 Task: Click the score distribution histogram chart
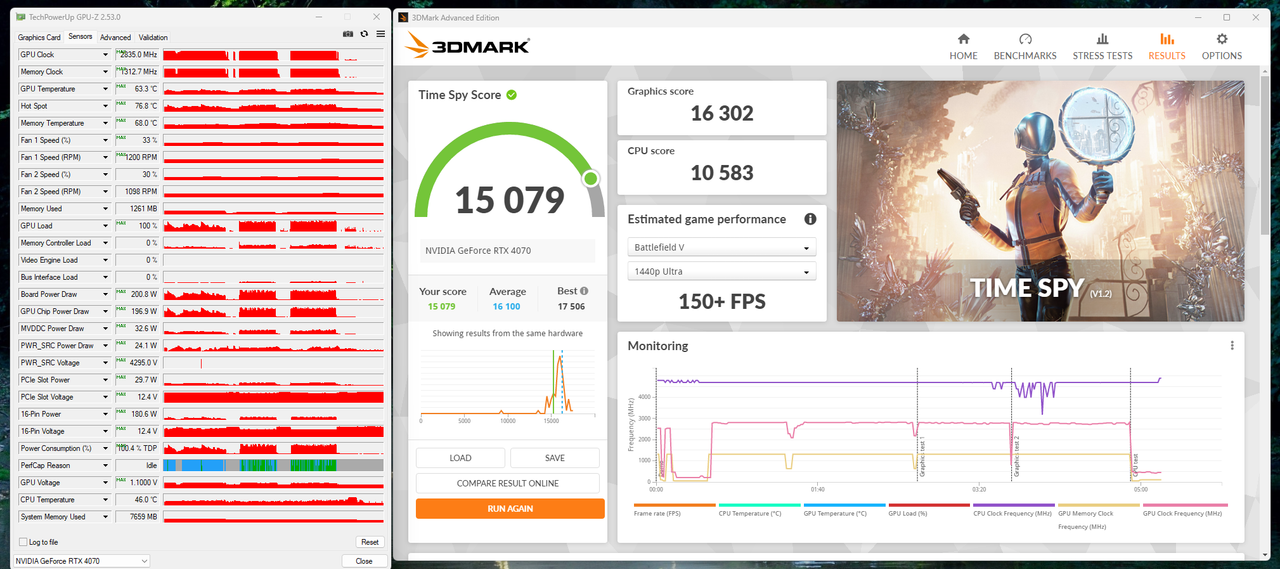click(x=510, y=383)
